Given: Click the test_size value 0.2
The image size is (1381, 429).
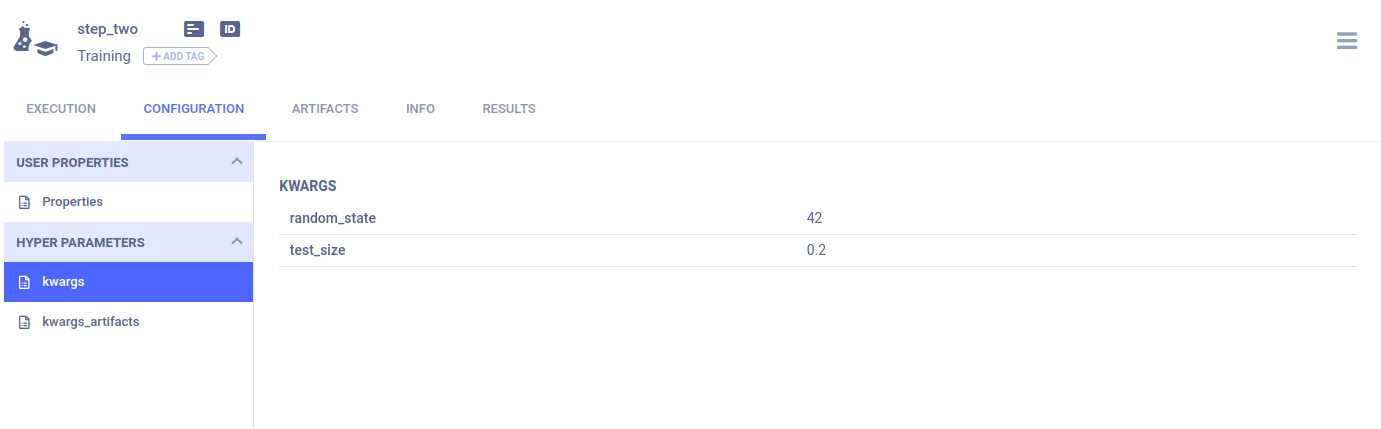Looking at the screenshot, I should (x=816, y=250).
